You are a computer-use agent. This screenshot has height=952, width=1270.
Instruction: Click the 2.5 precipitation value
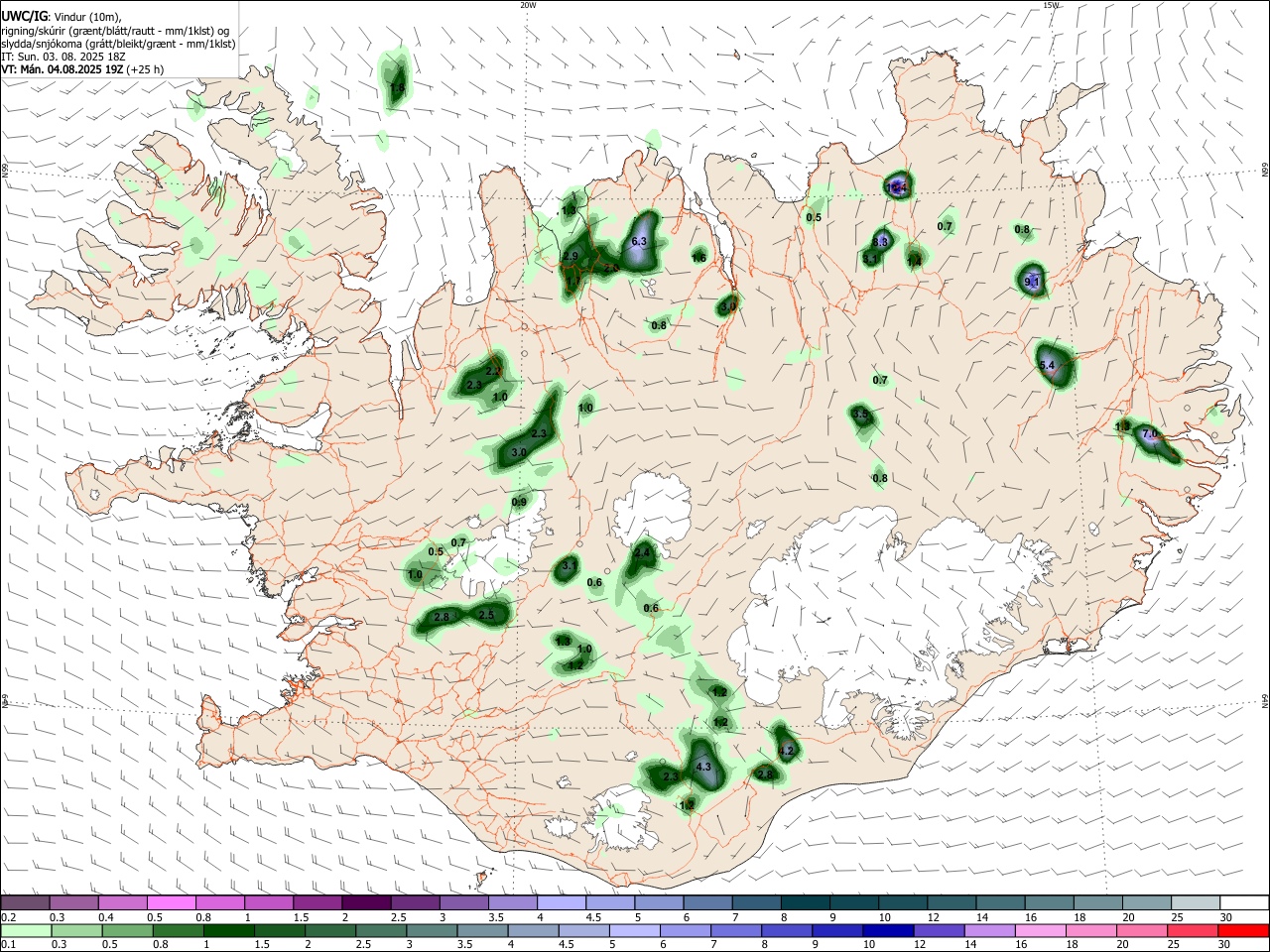(x=486, y=616)
